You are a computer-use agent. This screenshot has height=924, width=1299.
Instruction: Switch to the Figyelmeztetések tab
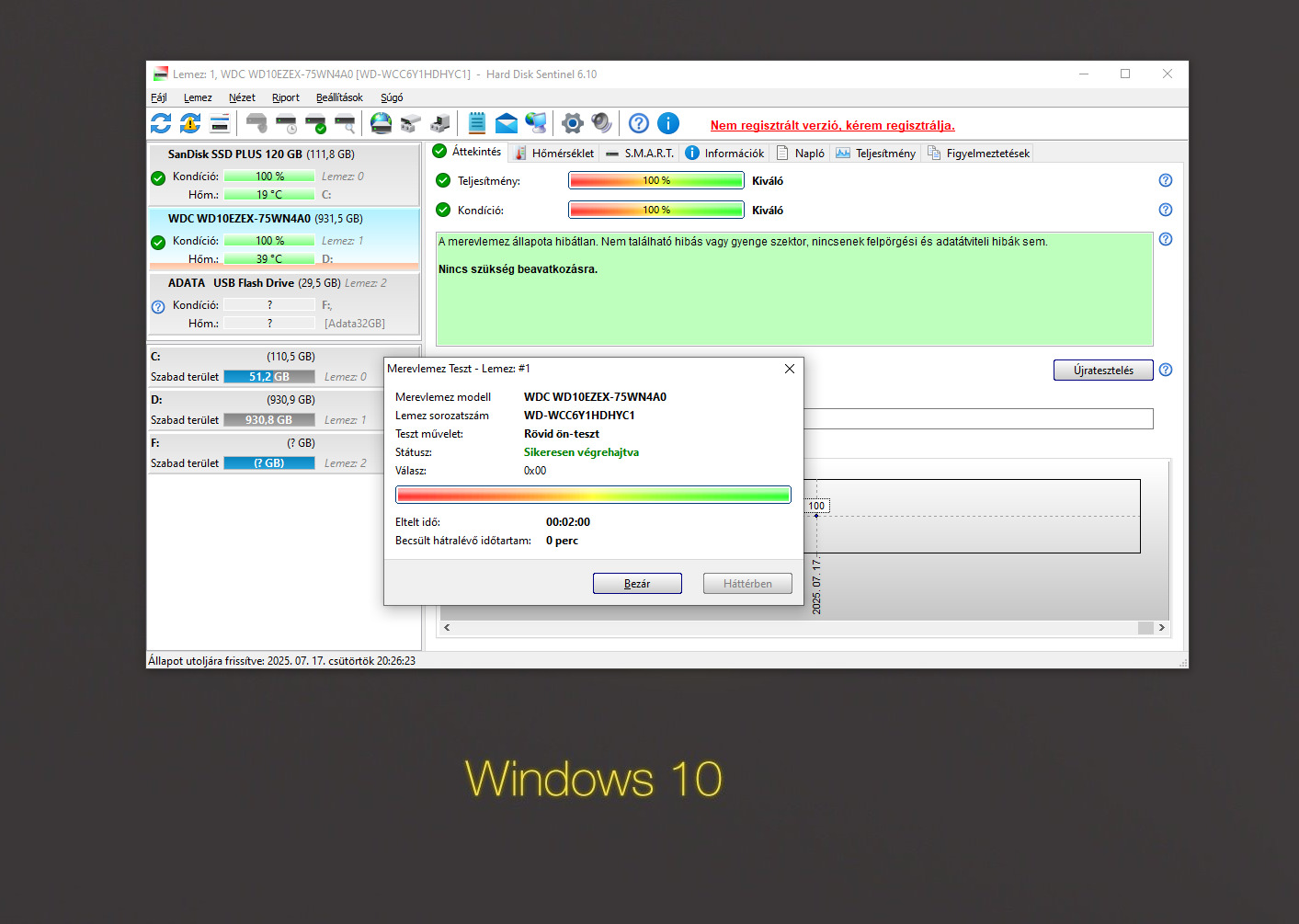(x=978, y=154)
